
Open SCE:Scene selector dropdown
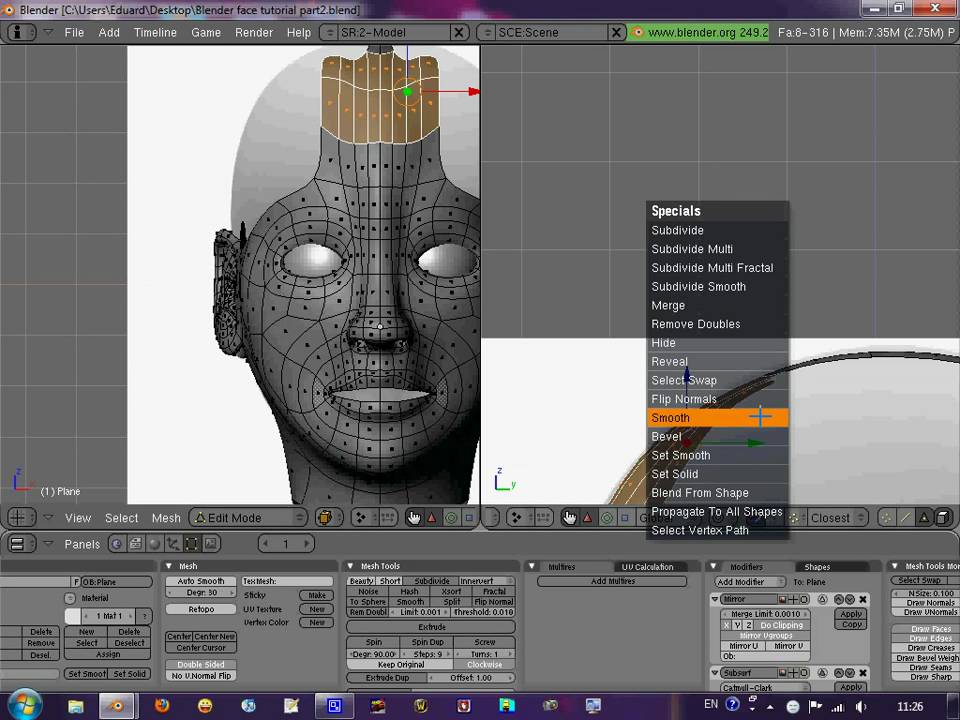487,32
